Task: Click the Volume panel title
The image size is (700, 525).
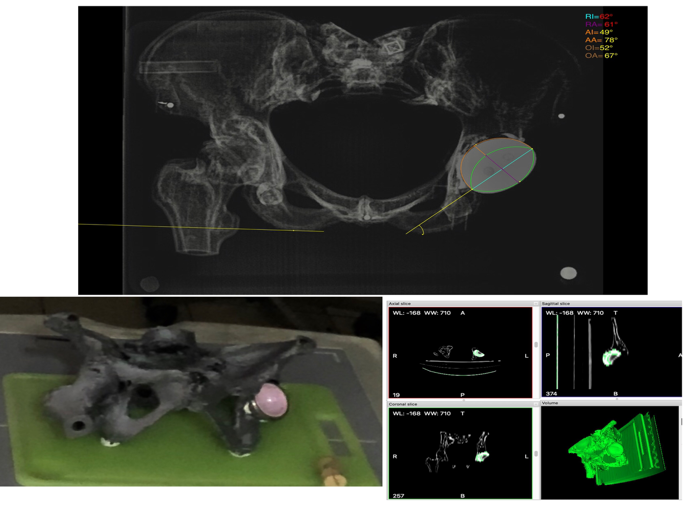Action: pyautogui.click(x=550, y=403)
